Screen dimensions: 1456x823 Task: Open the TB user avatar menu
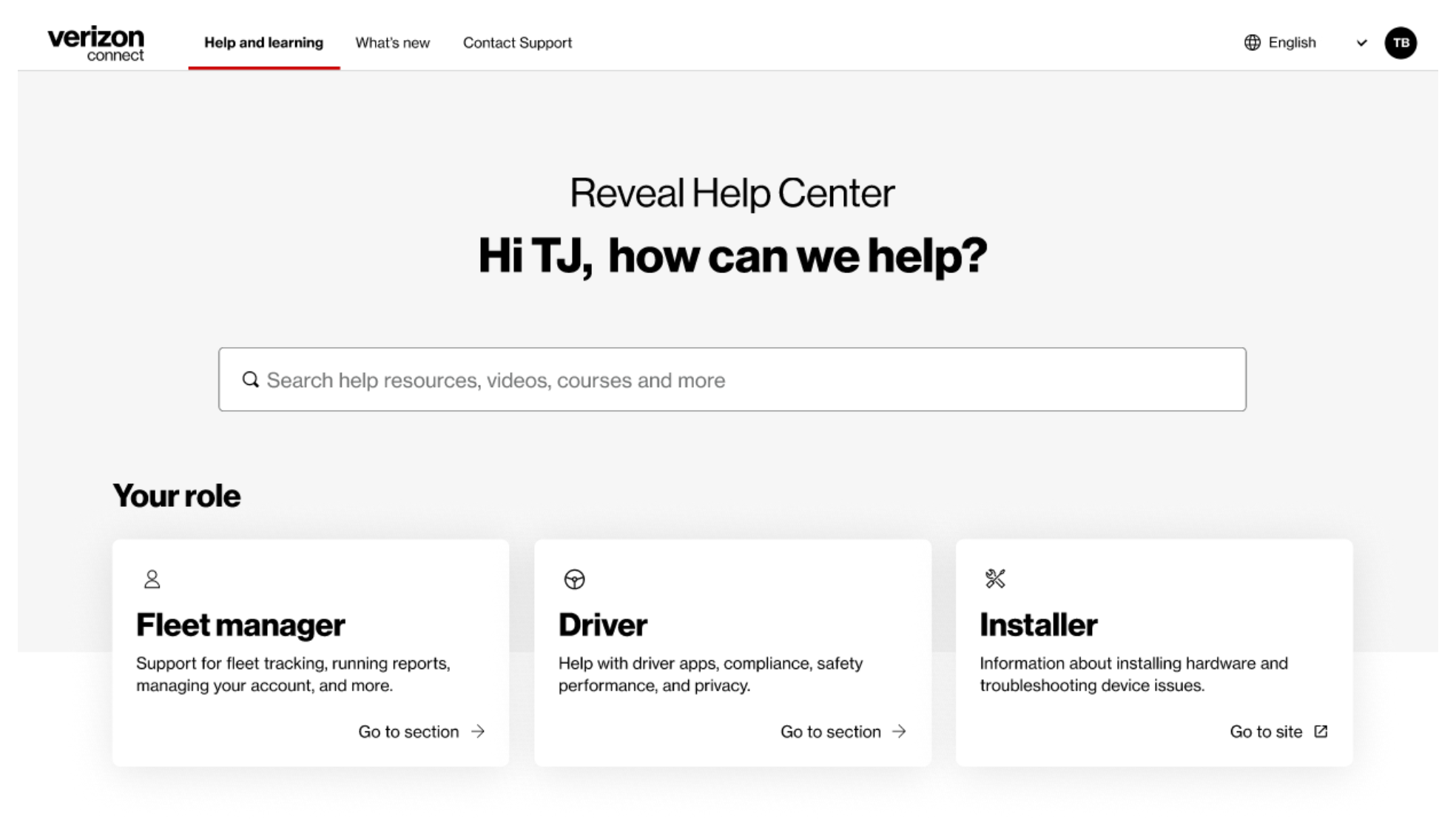[x=1401, y=43]
